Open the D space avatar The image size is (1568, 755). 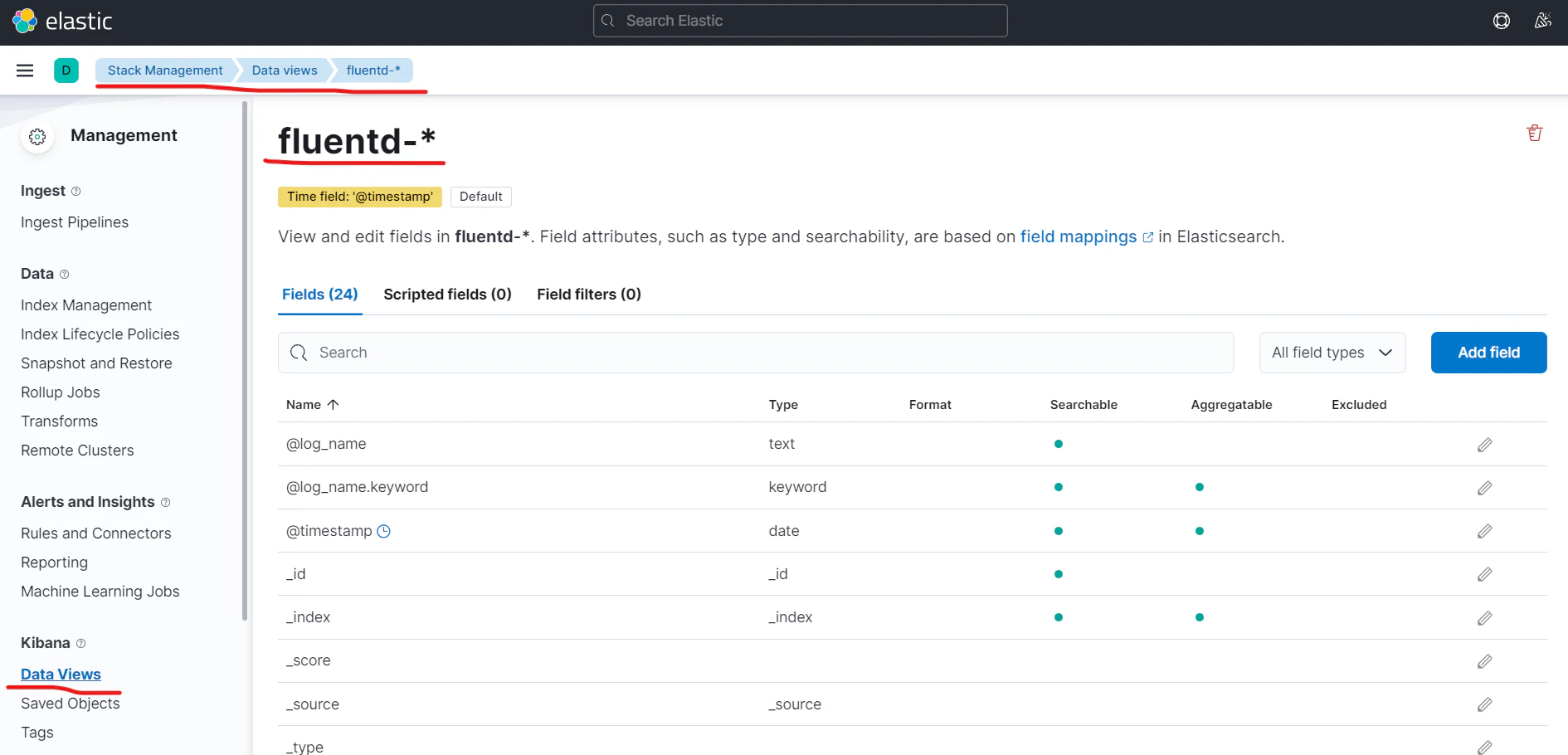(x=66, y=71)
